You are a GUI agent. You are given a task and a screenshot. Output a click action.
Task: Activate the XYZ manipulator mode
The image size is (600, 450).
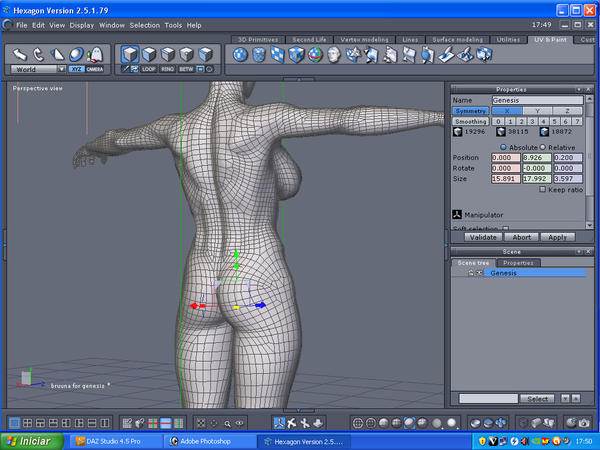(77, 70)
